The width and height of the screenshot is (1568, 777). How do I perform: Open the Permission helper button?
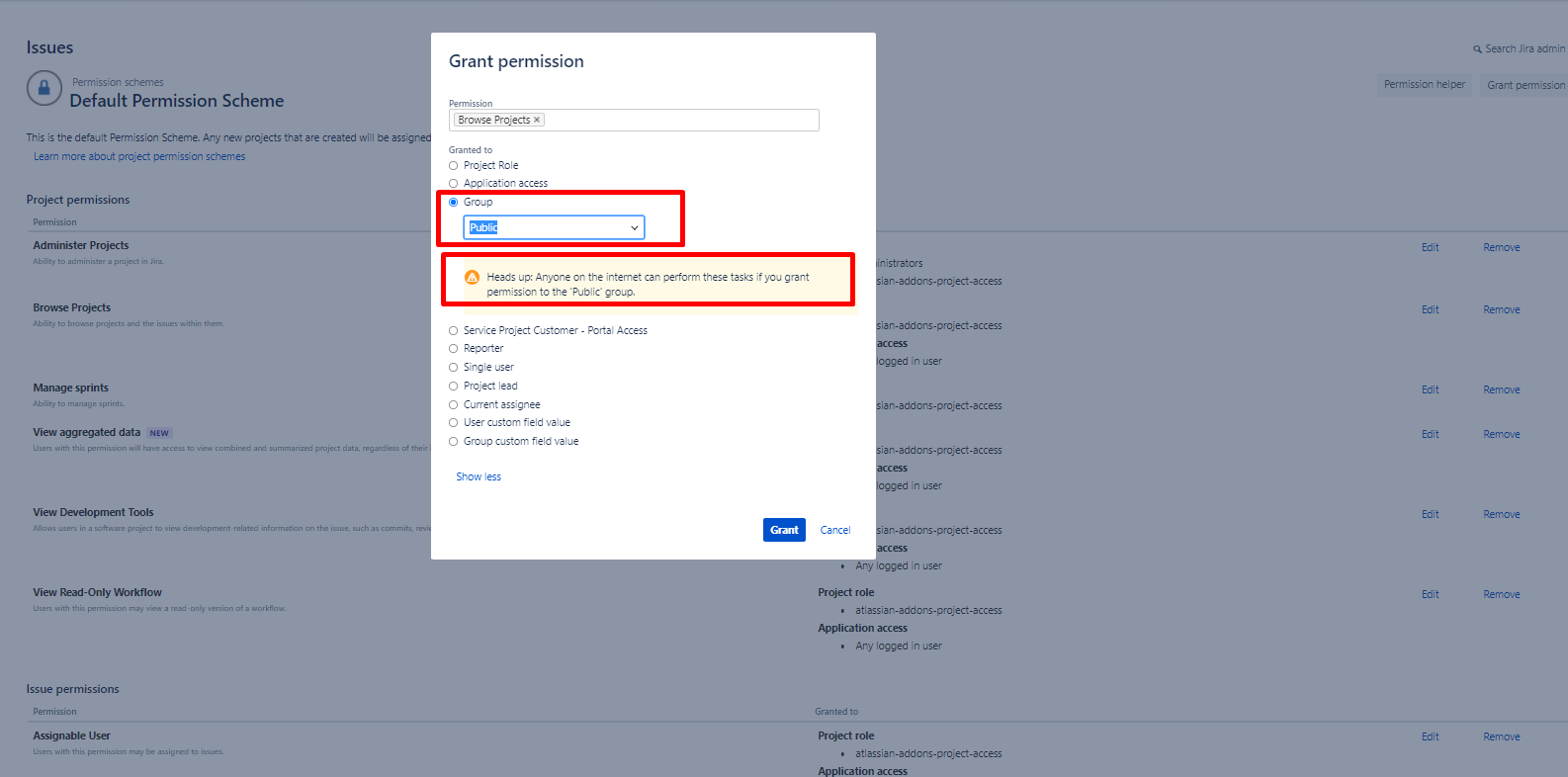1425,85
